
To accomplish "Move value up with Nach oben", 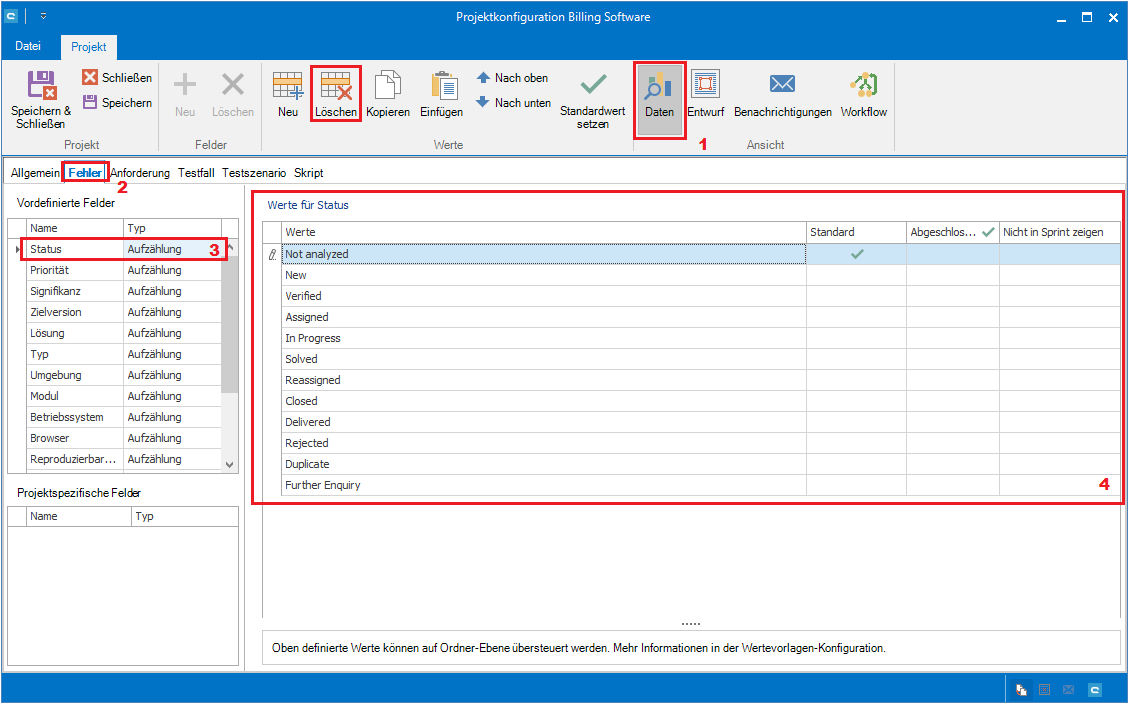I will [512, 78].
